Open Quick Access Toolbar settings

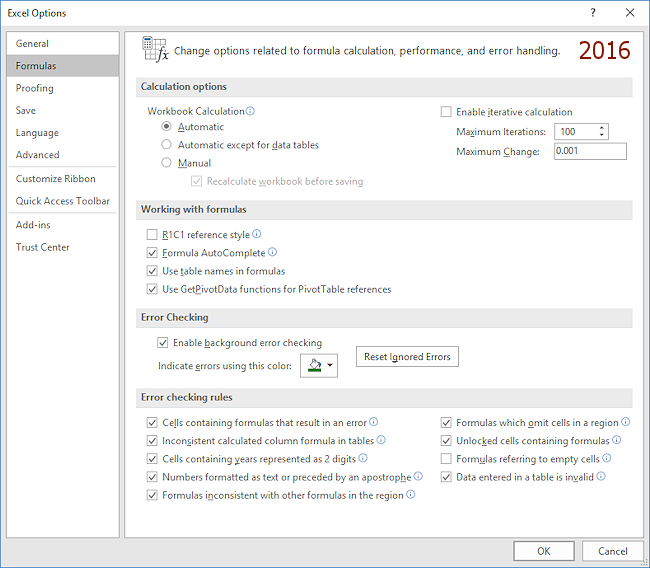63,201
